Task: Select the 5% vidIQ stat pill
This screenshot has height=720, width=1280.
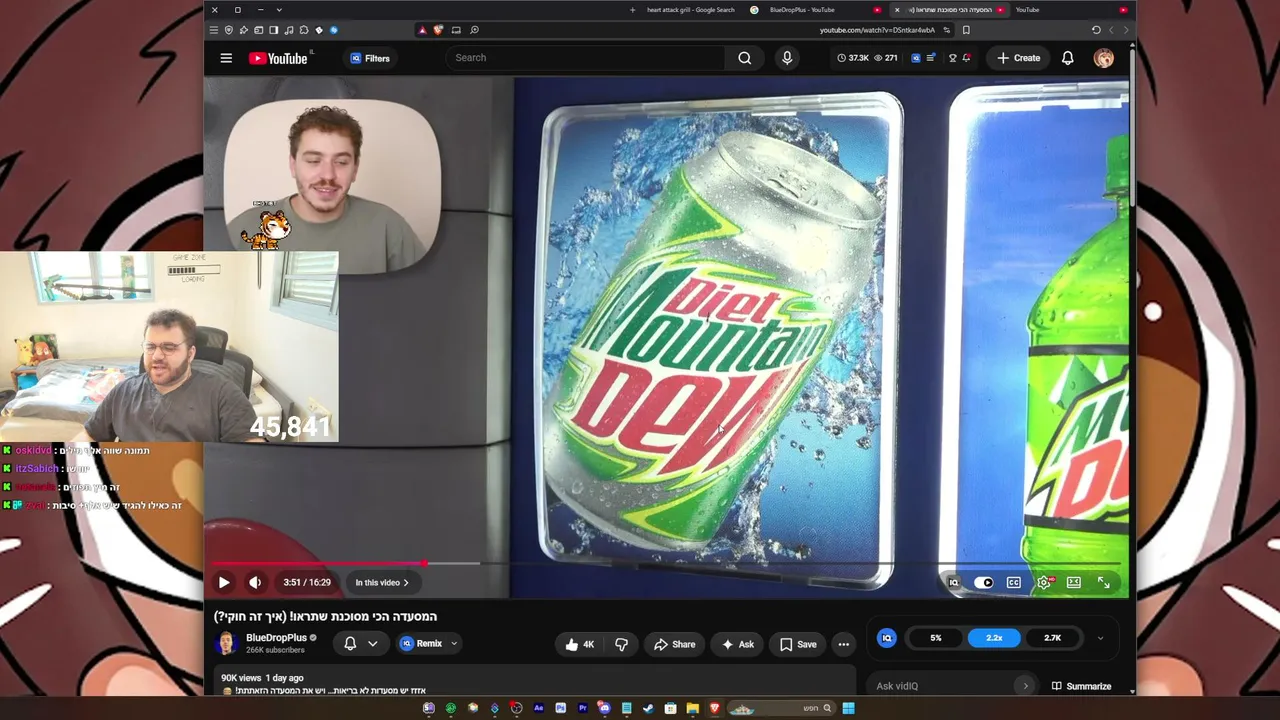Action: [x=936, y=638]
